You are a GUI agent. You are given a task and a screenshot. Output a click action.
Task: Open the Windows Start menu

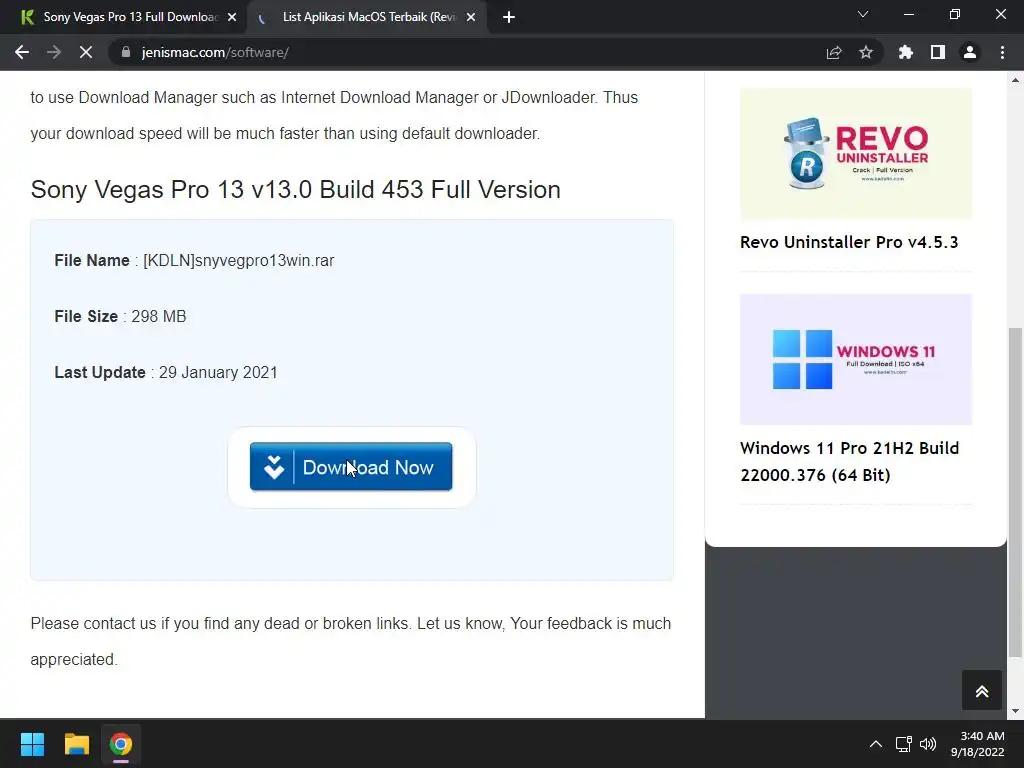32,744
